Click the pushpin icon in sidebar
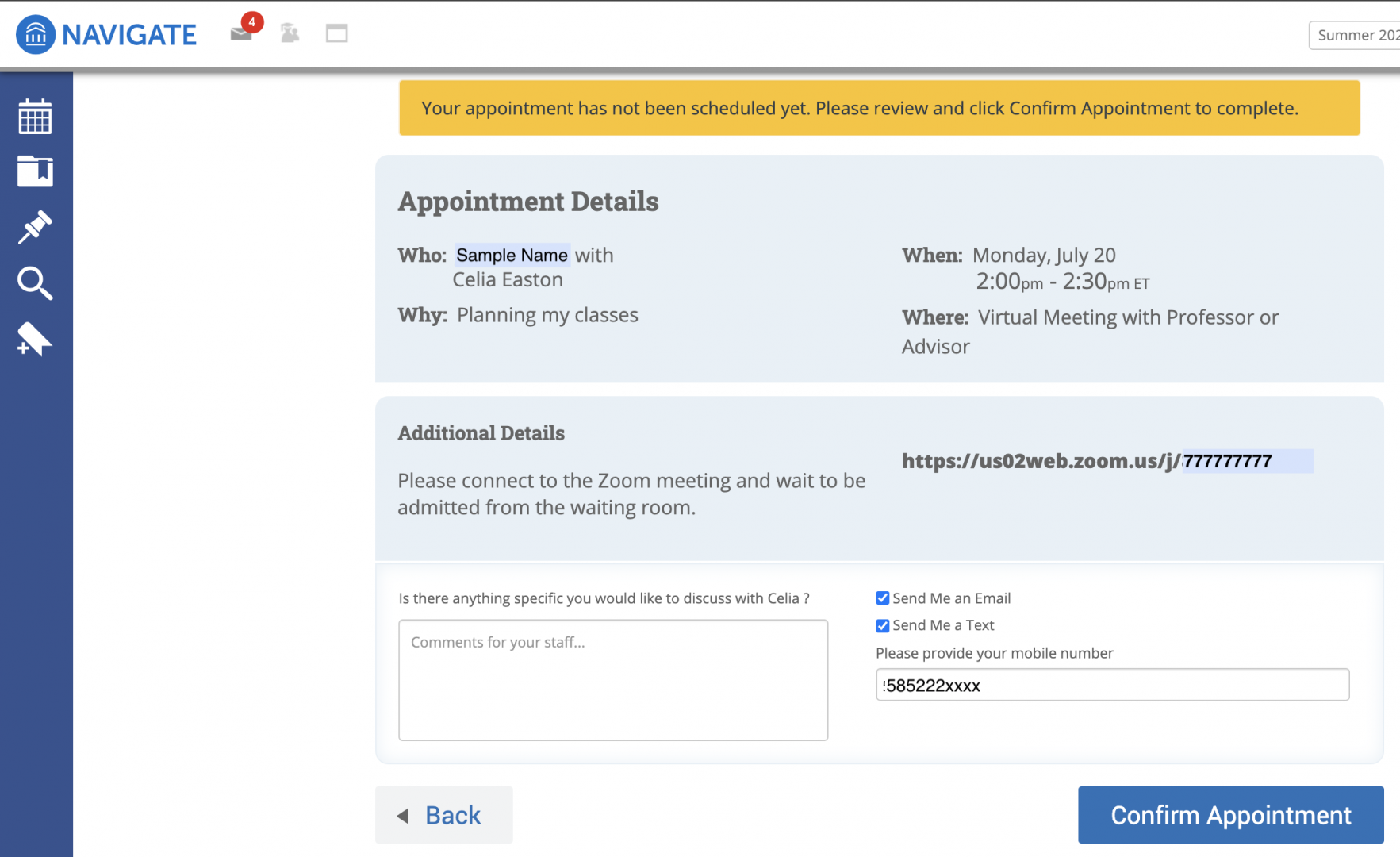Viewport: 1400px width, 857px height. pos(35,227)
